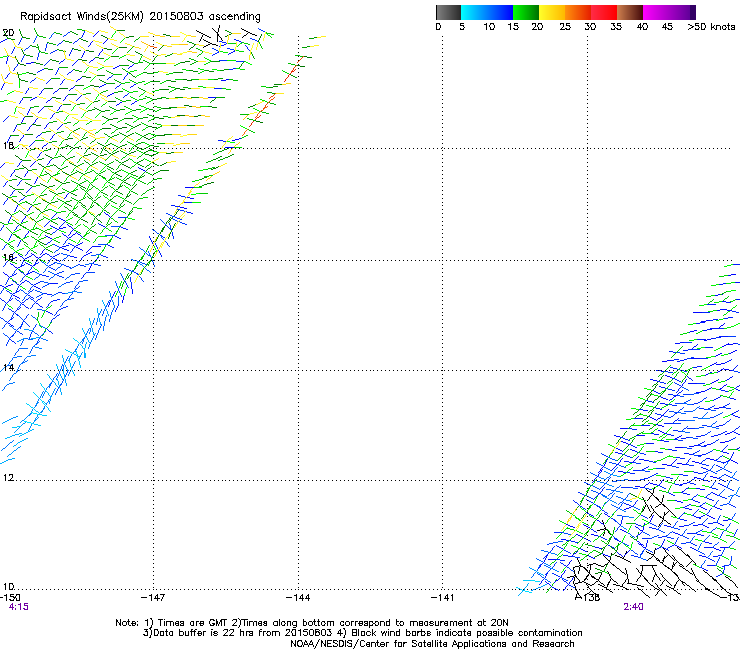Screen dimensions: 740x650
Task: Click the longitude label '-138'
Action: (x=588, y=598)
